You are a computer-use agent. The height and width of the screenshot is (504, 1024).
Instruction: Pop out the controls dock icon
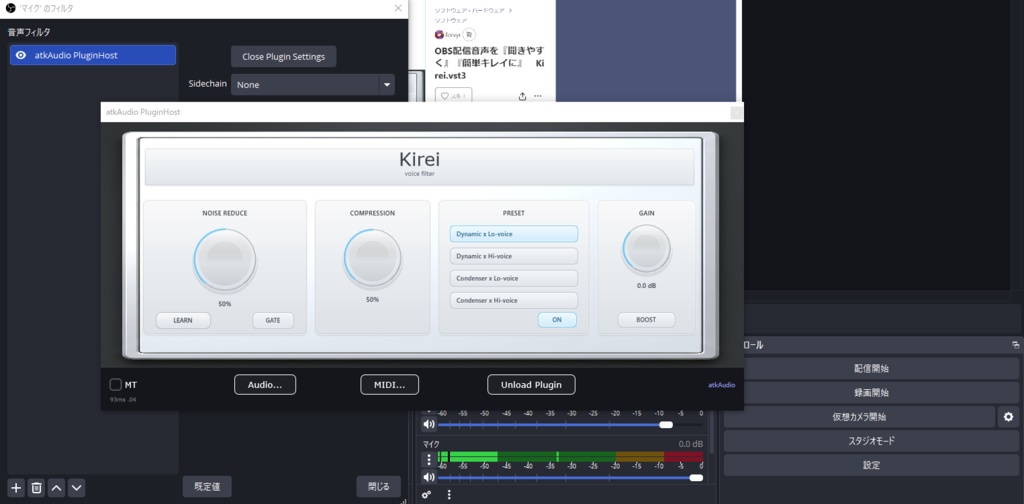point(1016,345)
